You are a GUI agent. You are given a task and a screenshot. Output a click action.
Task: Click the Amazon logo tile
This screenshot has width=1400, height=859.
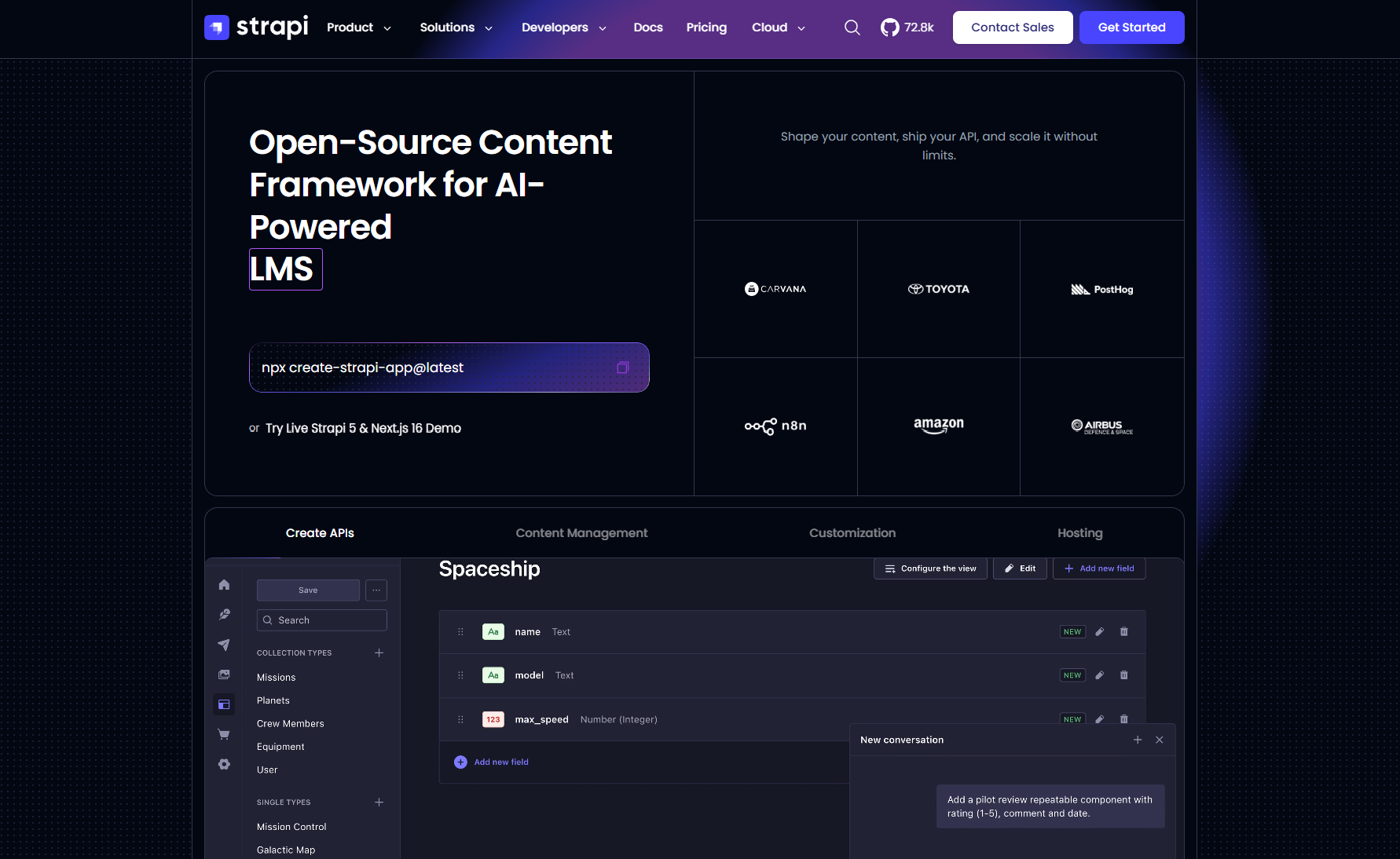939,426
